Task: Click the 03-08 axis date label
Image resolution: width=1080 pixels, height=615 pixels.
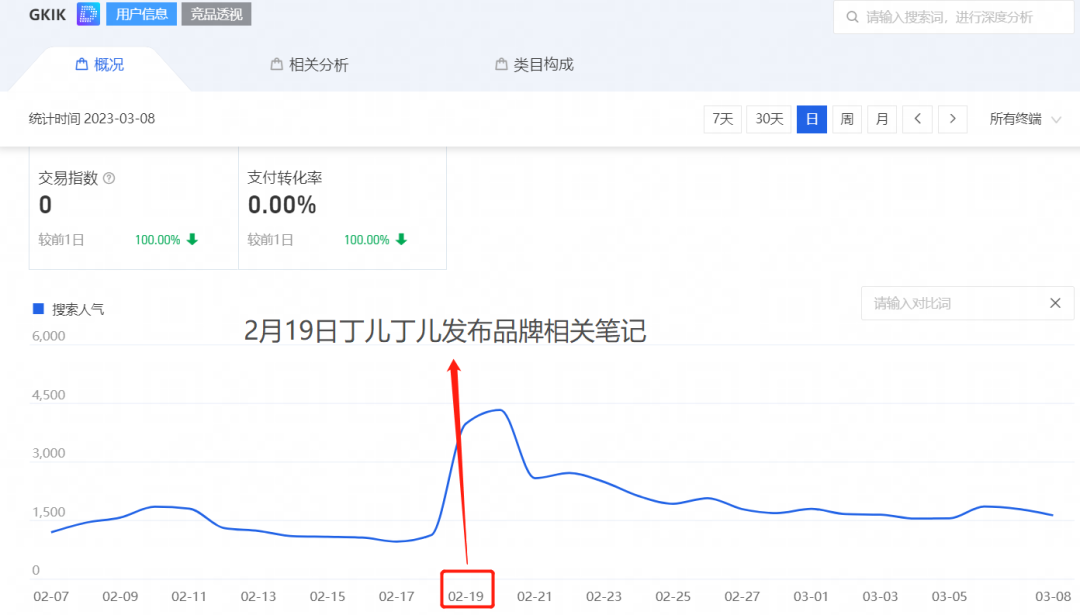Action: (1053, 596)
